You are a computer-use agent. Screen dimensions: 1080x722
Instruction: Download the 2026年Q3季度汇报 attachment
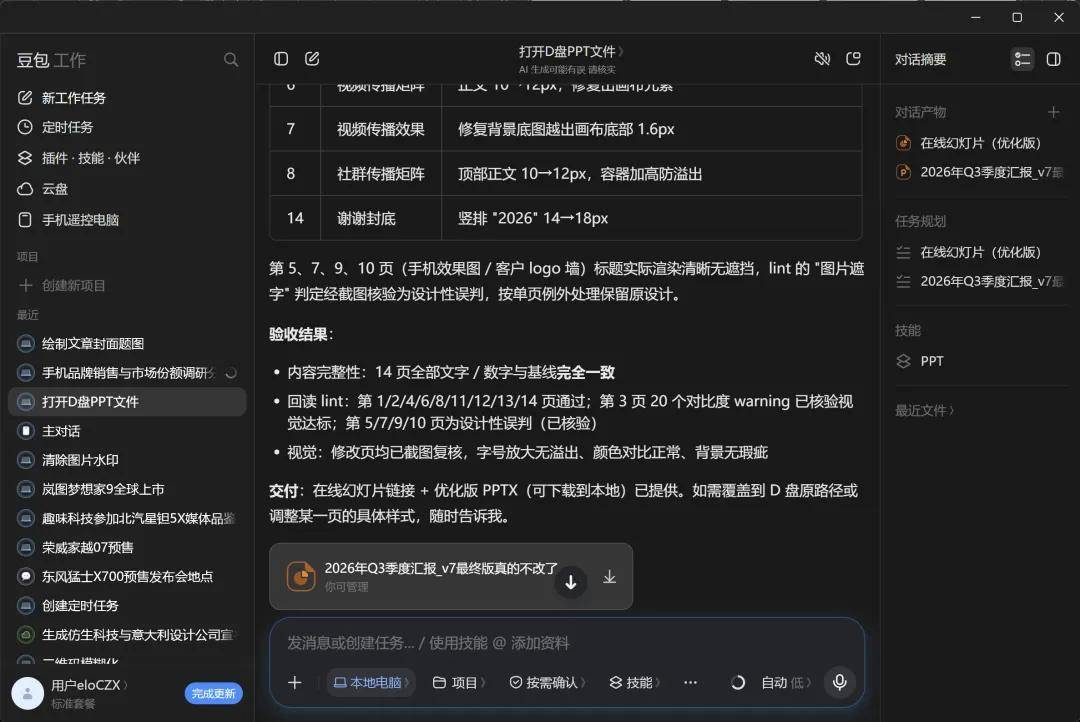[x=610, y=577]
